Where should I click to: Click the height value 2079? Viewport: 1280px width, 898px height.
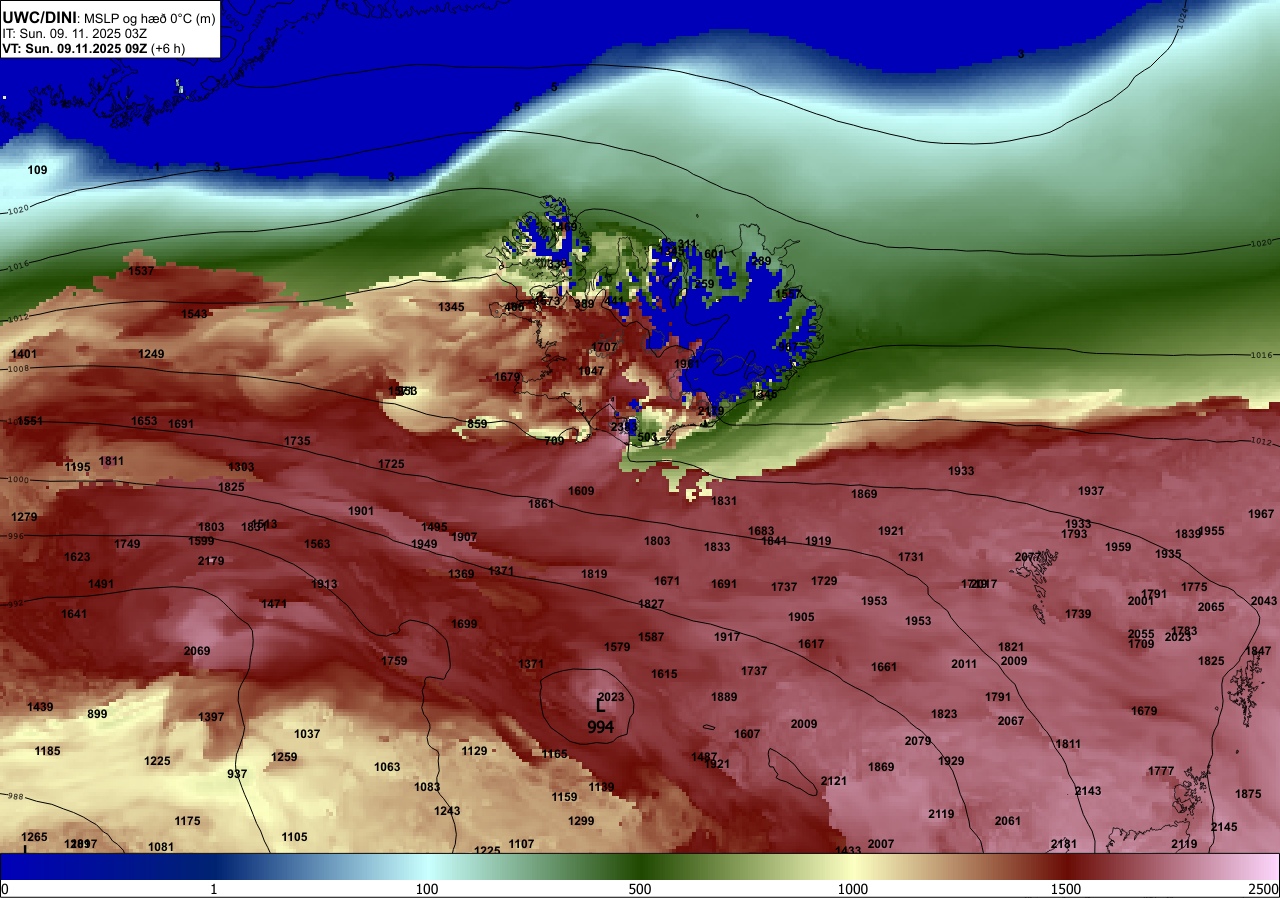(x=918, y=741)
